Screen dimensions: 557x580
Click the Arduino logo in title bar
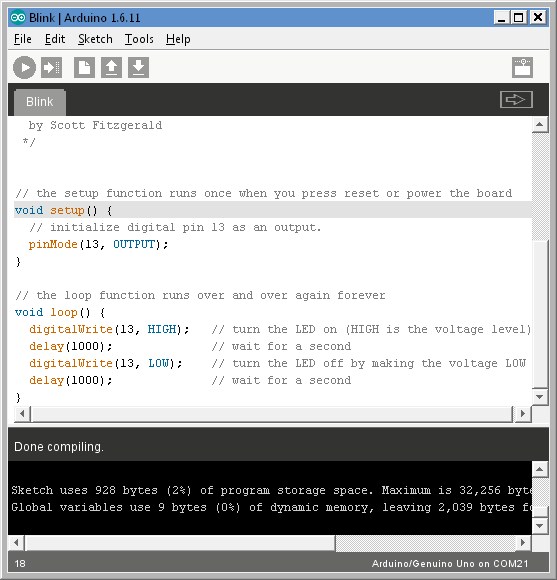18,17
